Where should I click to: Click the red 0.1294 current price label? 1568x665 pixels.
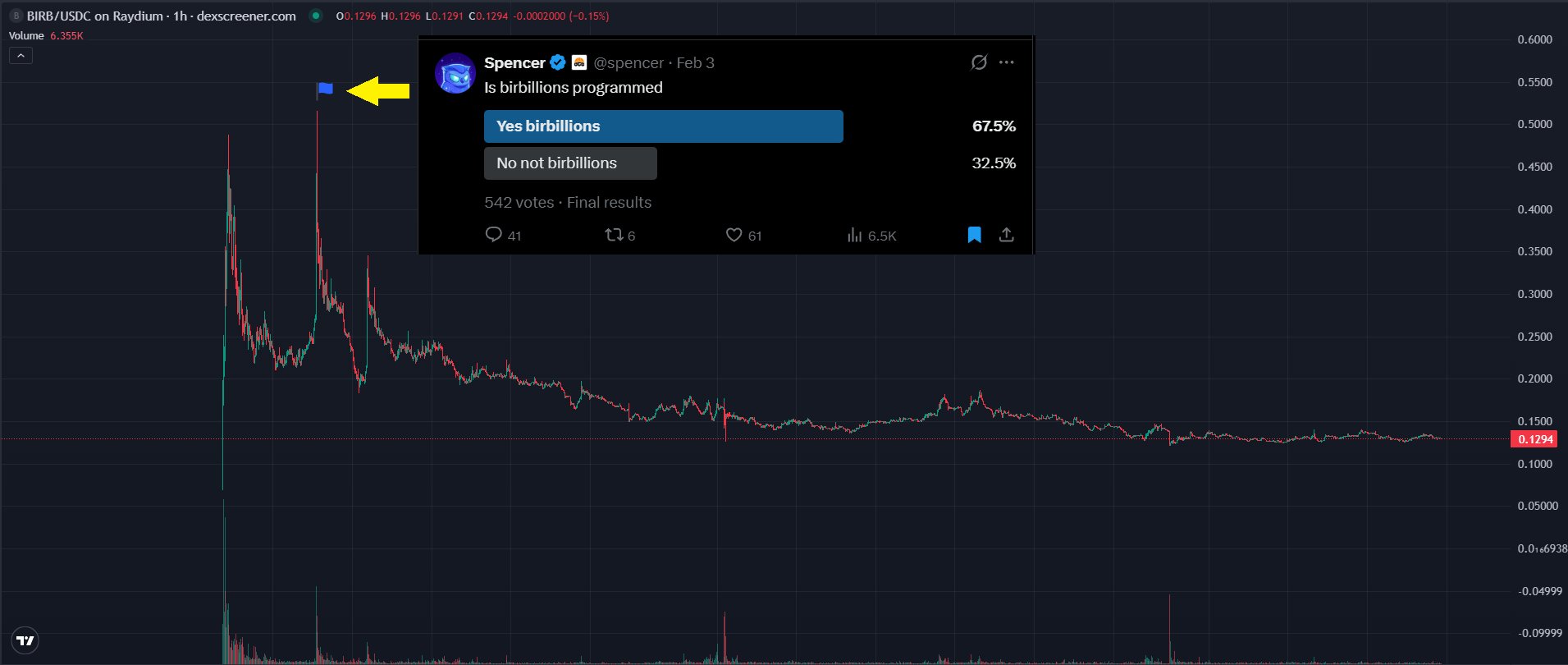pyautogui.click(x=1534, y=439)
